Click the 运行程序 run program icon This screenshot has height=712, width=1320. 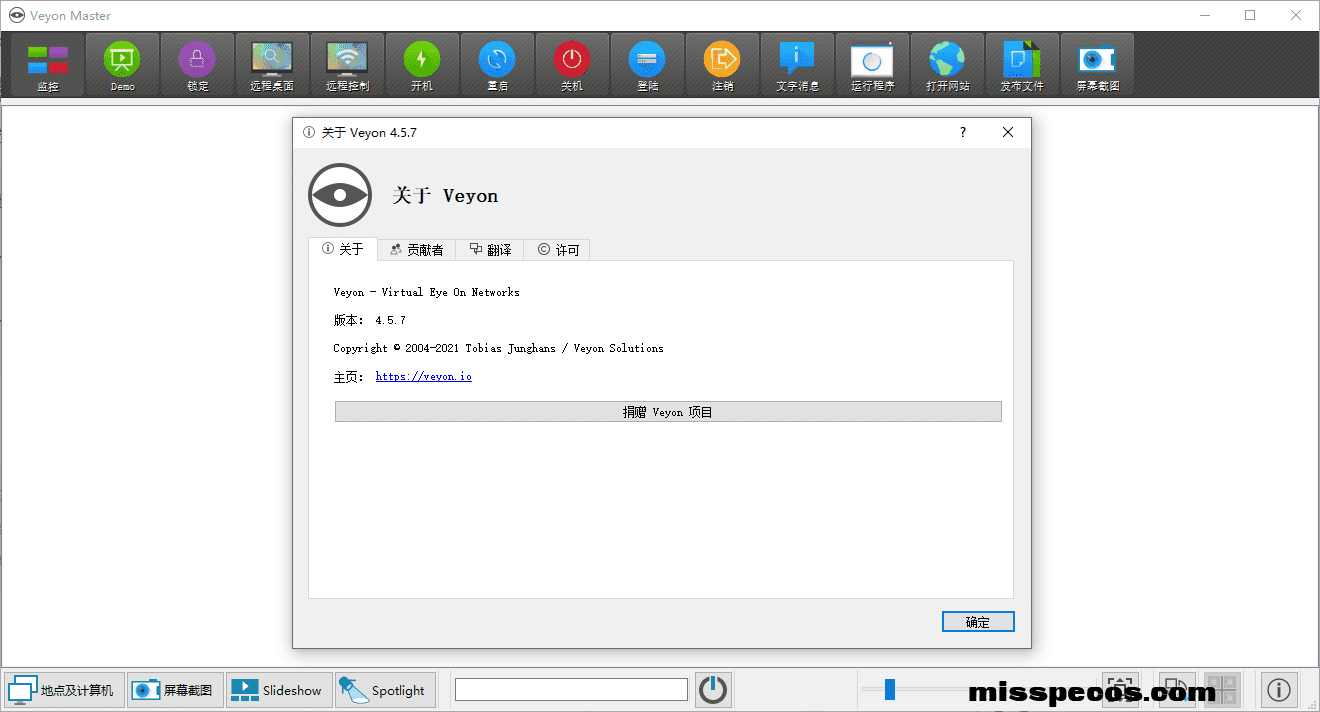(872, 66)
